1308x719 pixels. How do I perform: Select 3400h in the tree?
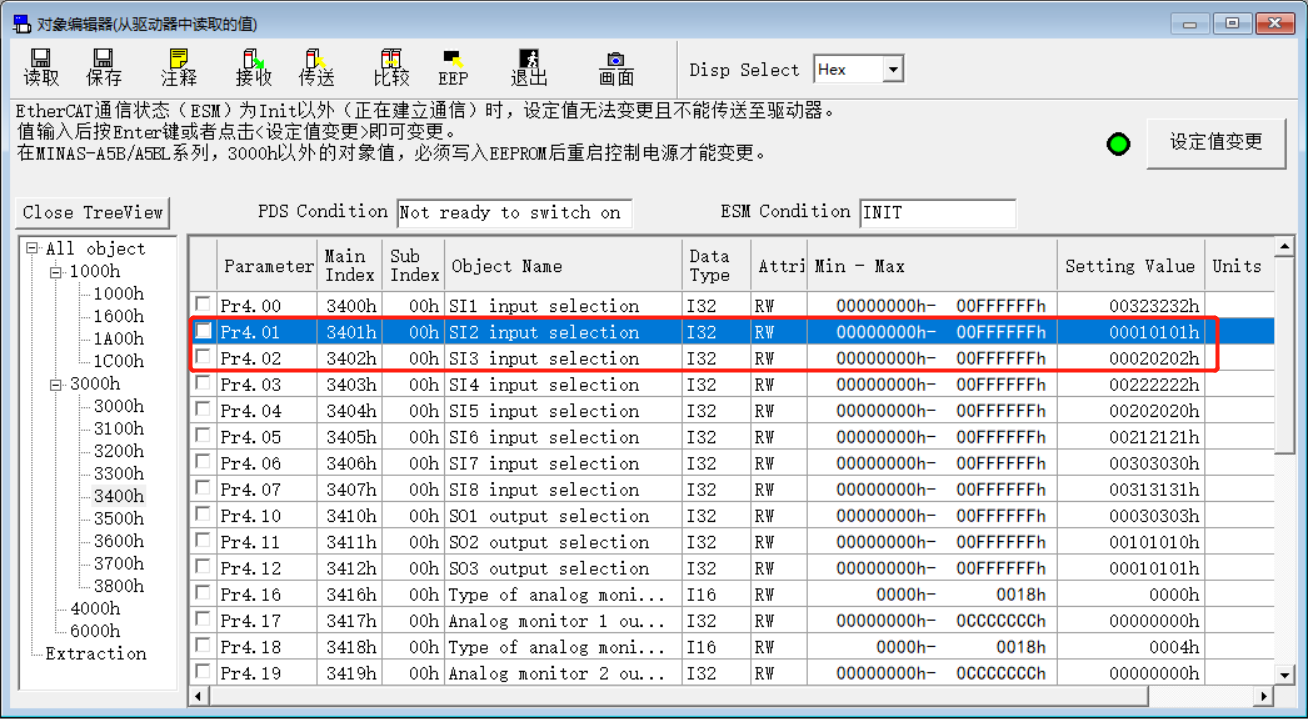(118, 496)
